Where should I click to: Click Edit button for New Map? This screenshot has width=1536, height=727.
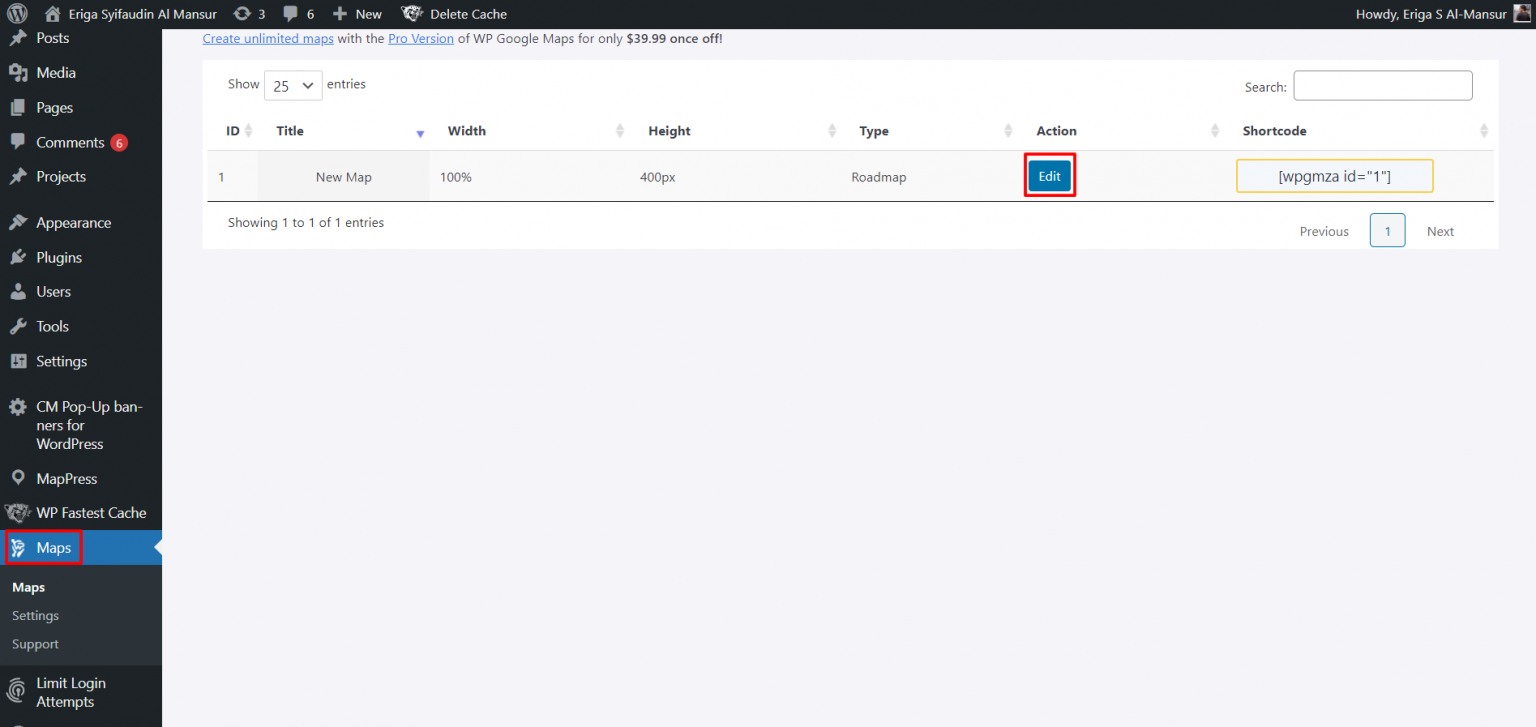1049,176
